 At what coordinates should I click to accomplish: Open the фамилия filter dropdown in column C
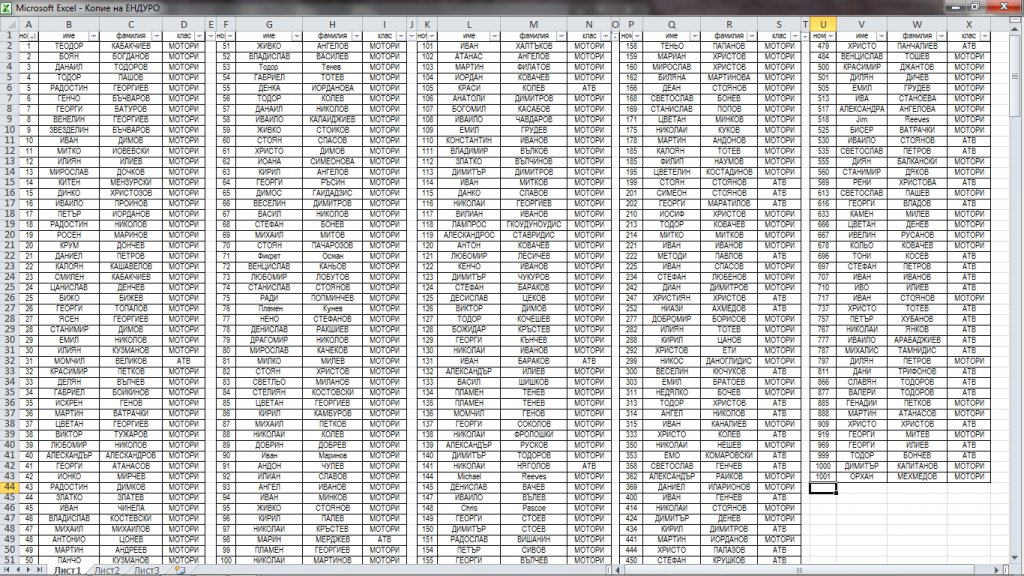156,36
